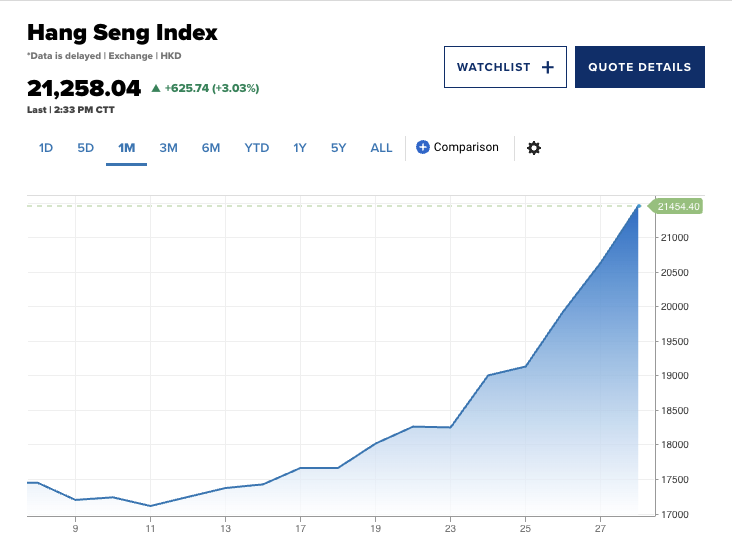Switch chart to 3M range

[168, 148]
